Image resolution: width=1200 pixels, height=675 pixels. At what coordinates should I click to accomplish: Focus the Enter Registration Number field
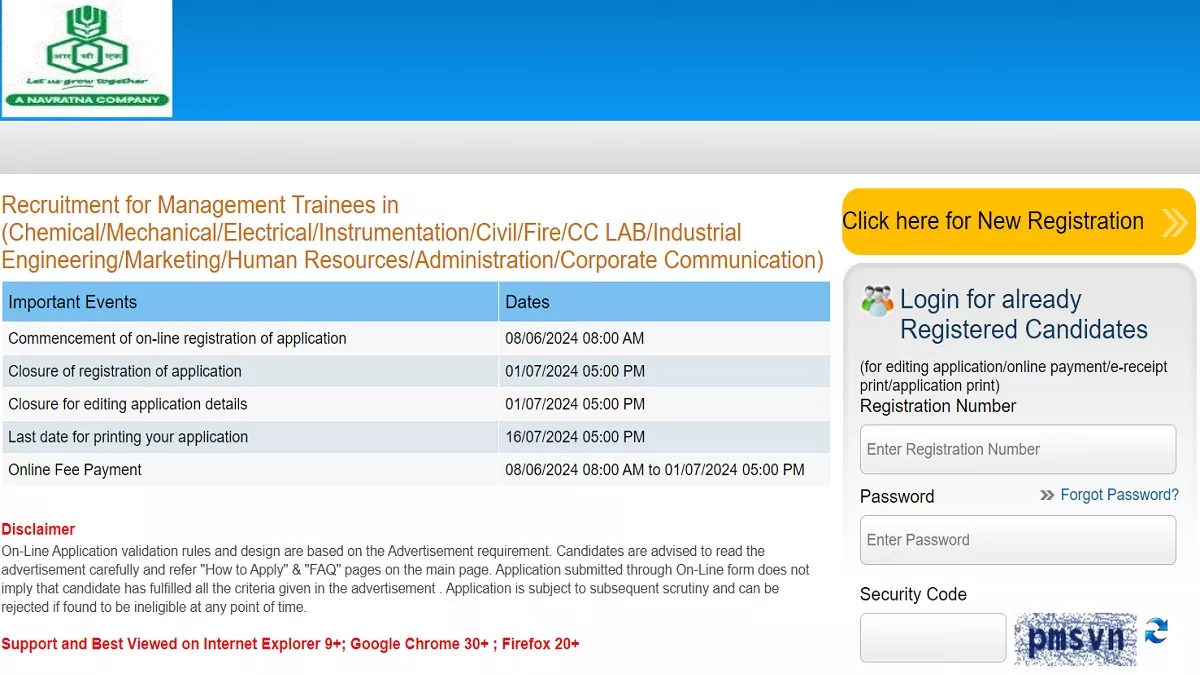(1017, 450)
